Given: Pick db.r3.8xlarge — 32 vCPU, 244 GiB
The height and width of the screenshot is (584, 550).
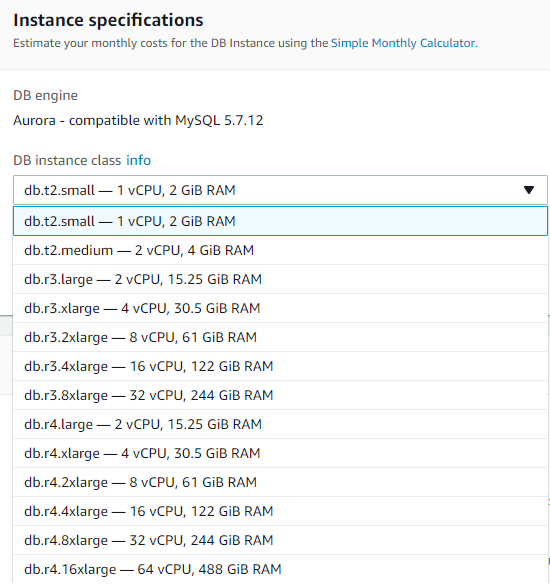Looking at the screenshot, I should click(x=280, y=396).
